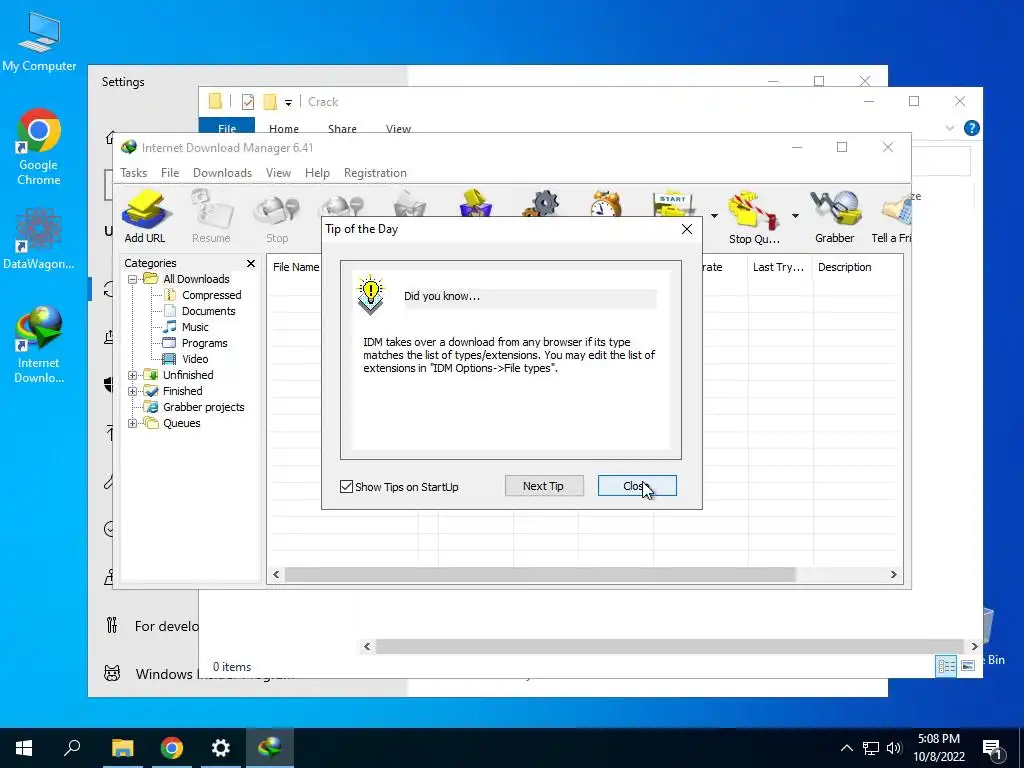The image size is (1024, 768).
Task: Click right scroll arrow in IDM list
Action: (x=893, y=575)
